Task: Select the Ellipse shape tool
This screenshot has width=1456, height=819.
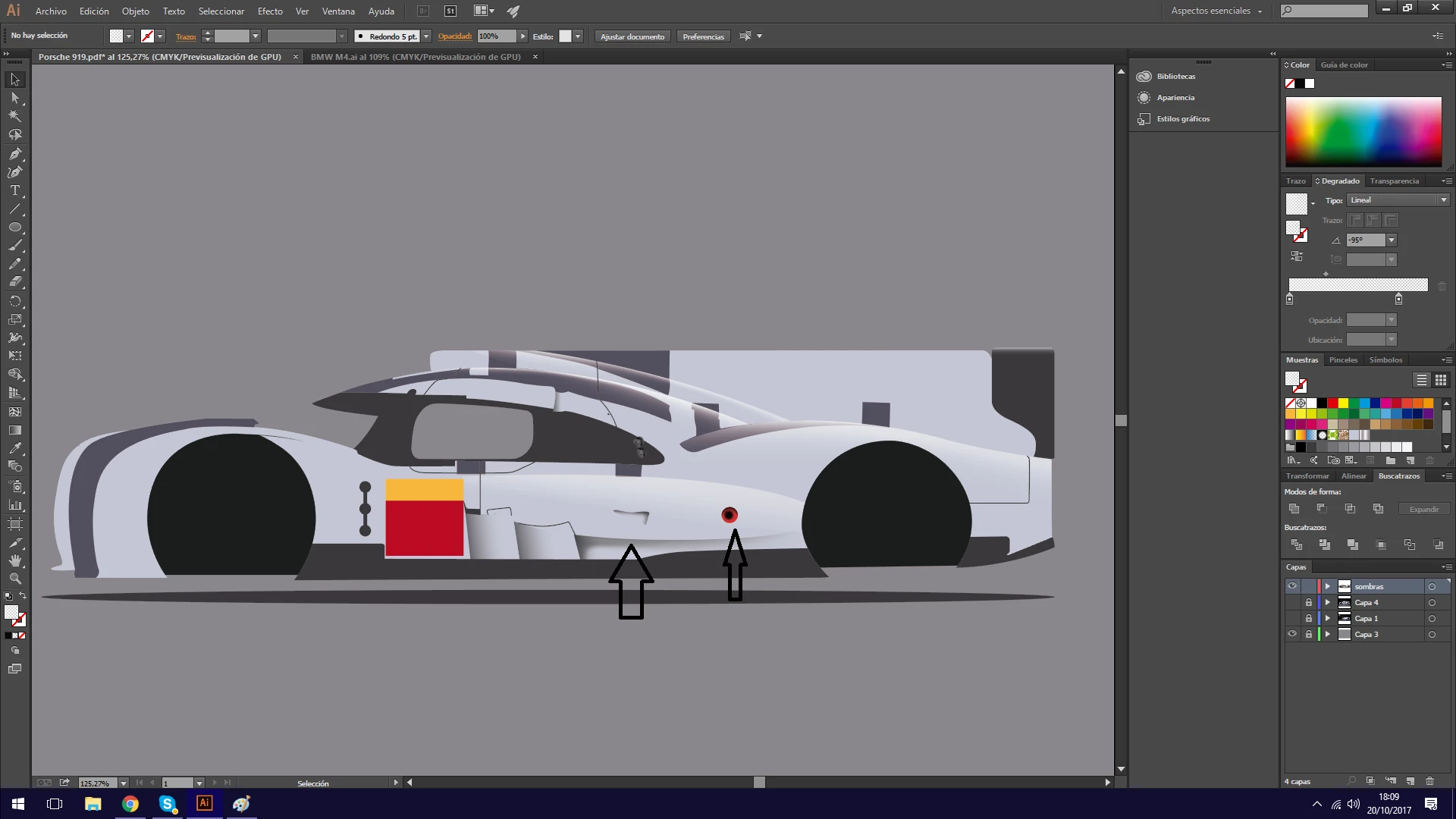Action: pos(14,227)
